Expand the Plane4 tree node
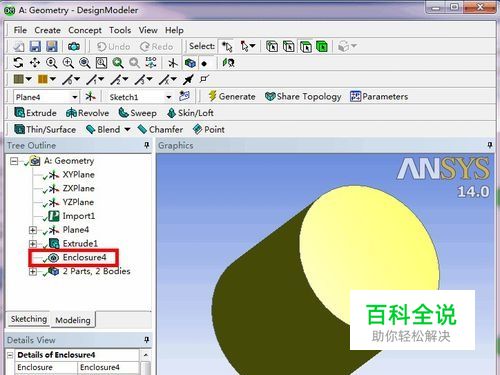The image size is (500, 375). (x=33, y=230)
